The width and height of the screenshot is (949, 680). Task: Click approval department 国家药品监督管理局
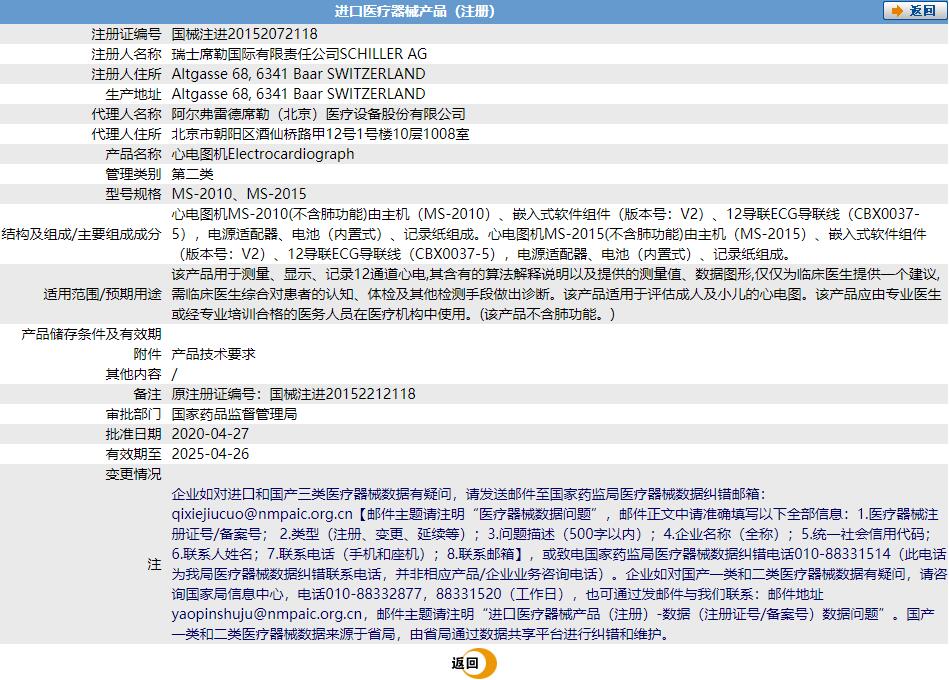point(234,414)
